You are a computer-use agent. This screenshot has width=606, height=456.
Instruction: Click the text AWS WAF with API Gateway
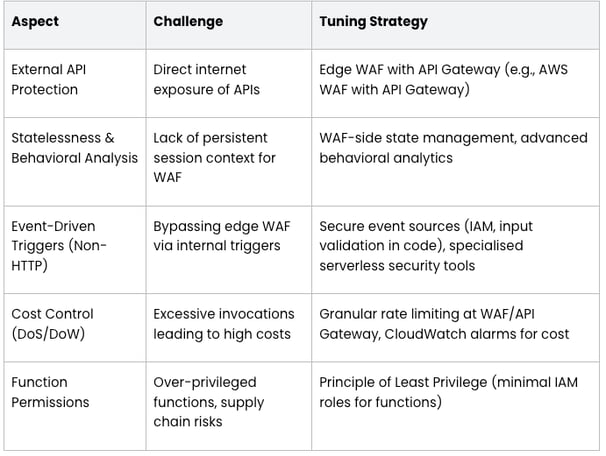point(443,80)
